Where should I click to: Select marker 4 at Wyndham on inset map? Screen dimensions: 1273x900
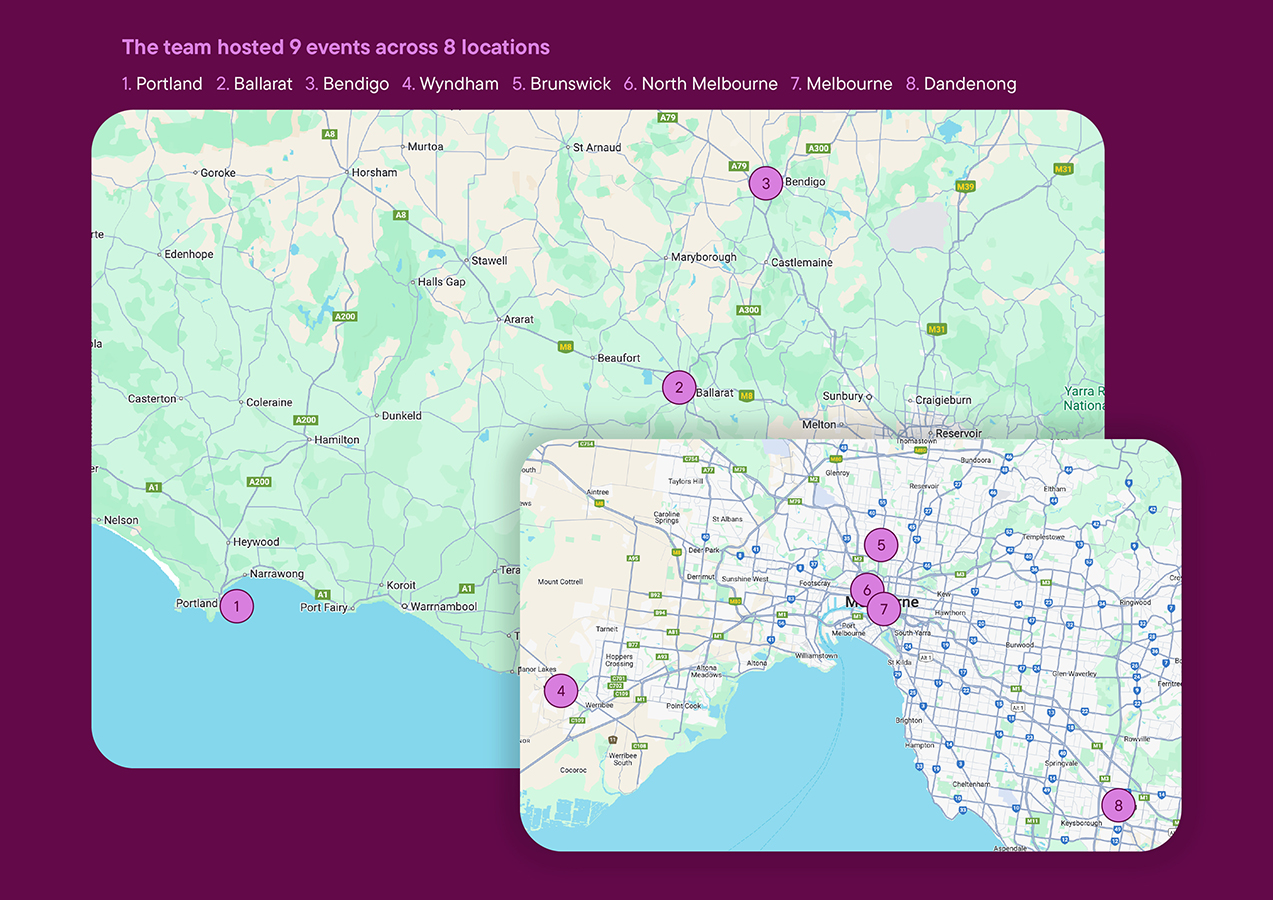pyautogui.click(x=561, y=690)
